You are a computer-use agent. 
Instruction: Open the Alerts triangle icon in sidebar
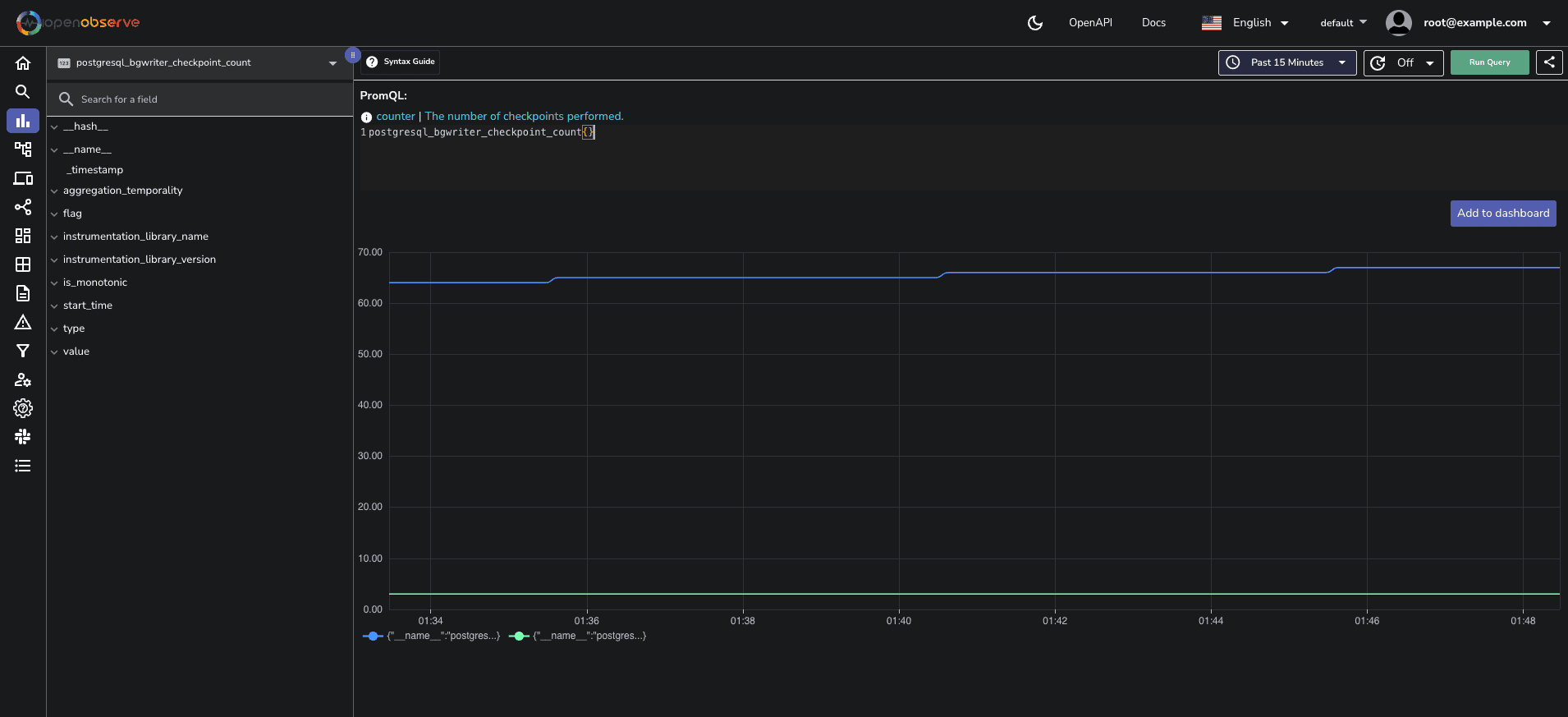tap(23, 322)
